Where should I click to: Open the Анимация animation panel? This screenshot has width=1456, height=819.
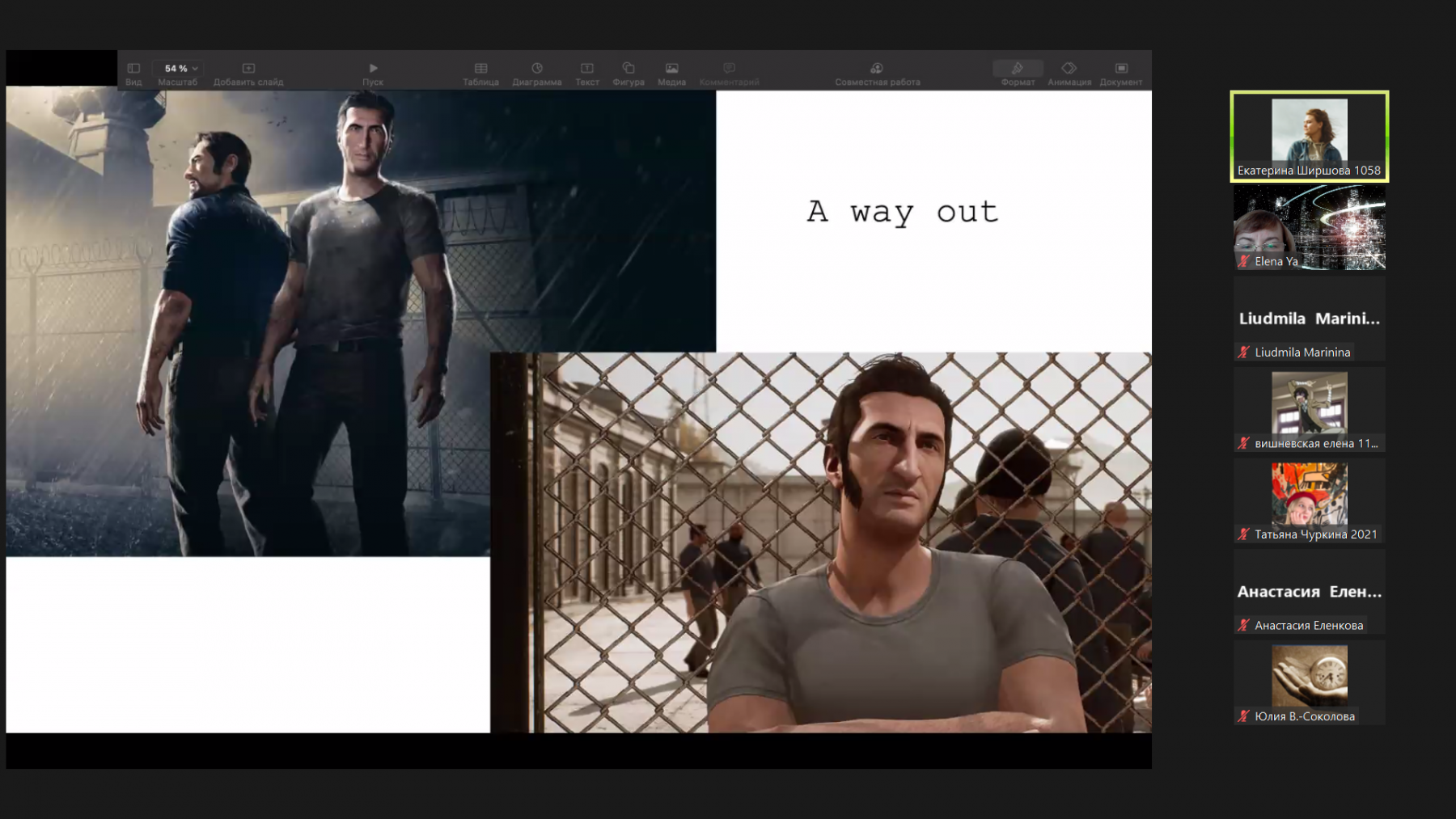coord(1069,69)
